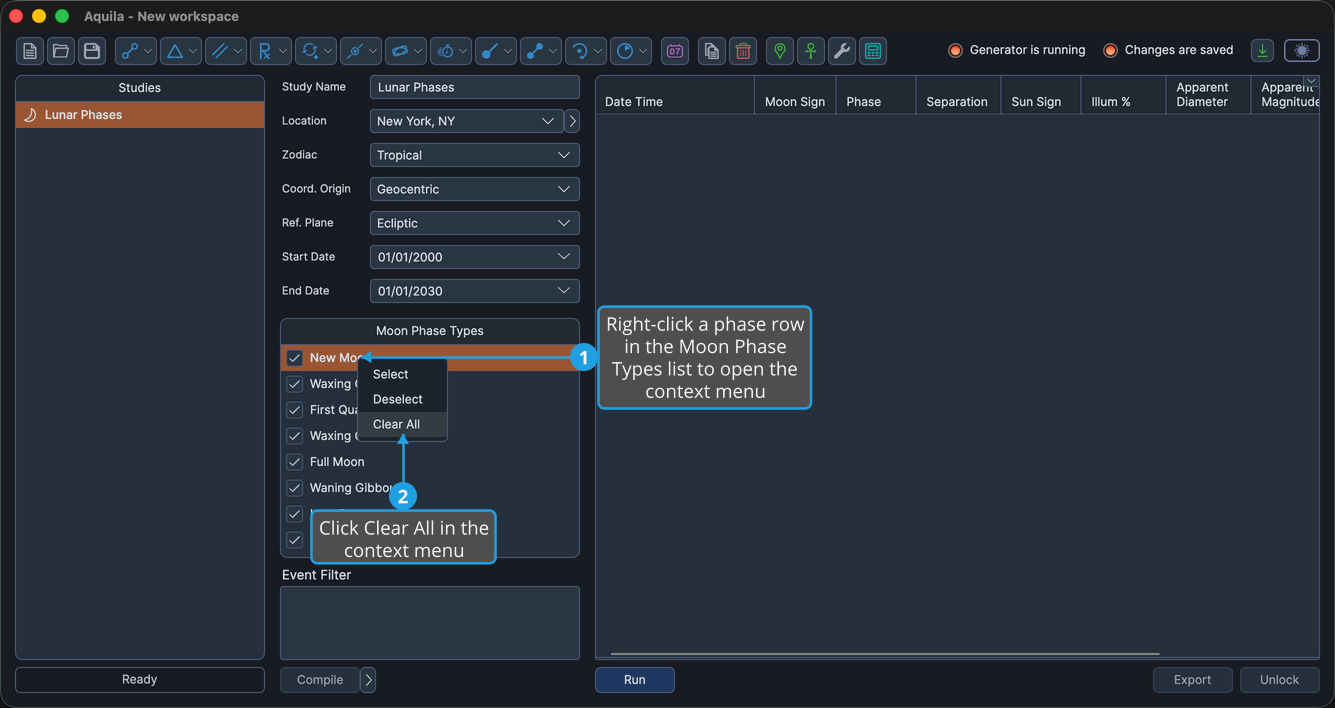Click the Illum % column header
1335x708 pixels.
[x=1123, y=96]
